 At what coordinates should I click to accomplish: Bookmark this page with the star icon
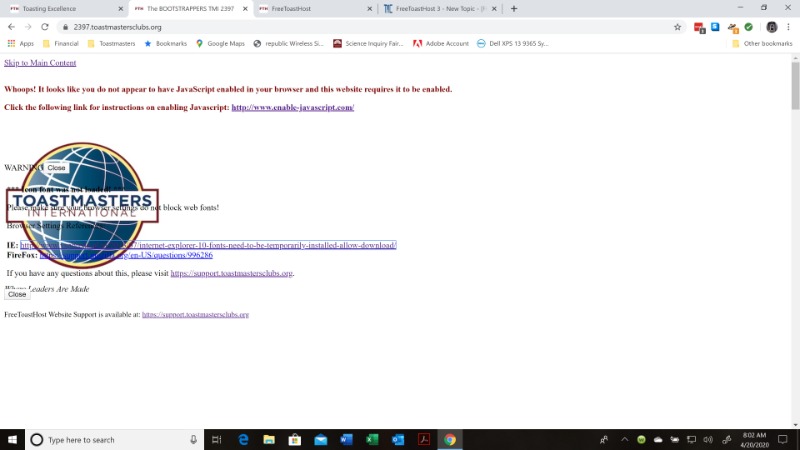[679, 27]
